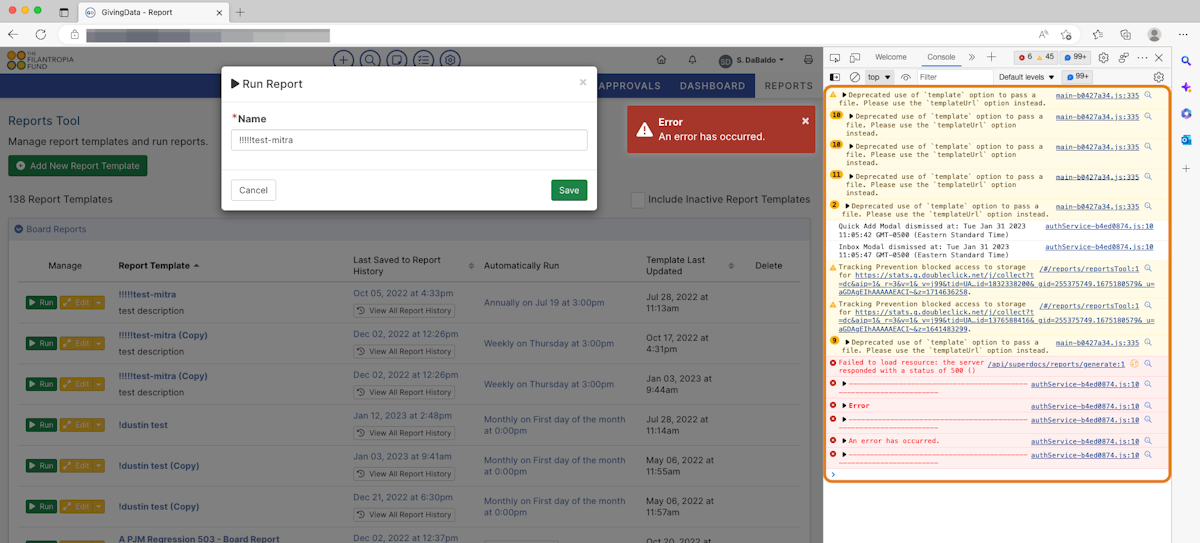Screen dimensions: 1200x543
Task: Go to the DASHBOARD nav tab
Action: tap(713, 86)
